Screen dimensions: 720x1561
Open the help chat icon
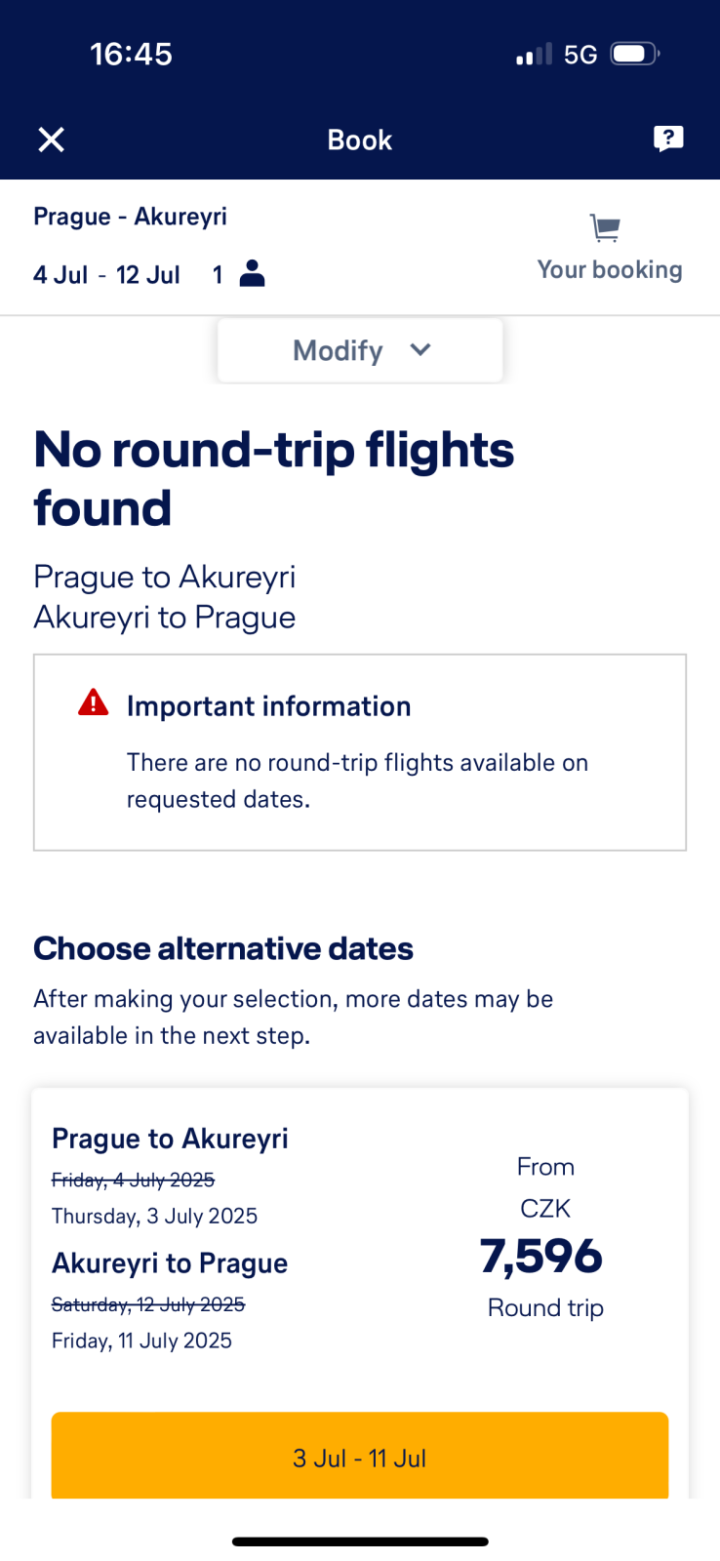click(x=668, y=139)
